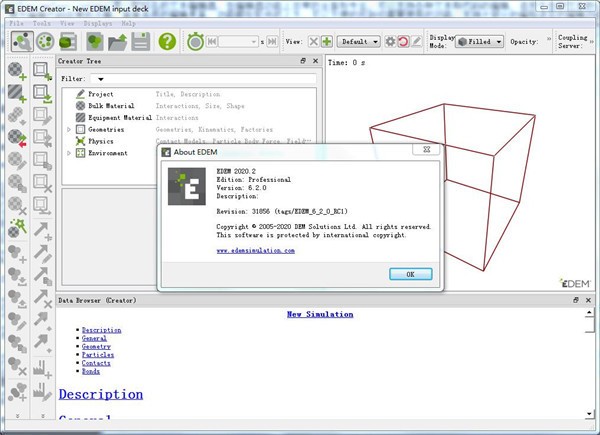This screenshot has height=435, width=600.
Task: Click the Open folder icon in toolbar
Action: point(118,42)
